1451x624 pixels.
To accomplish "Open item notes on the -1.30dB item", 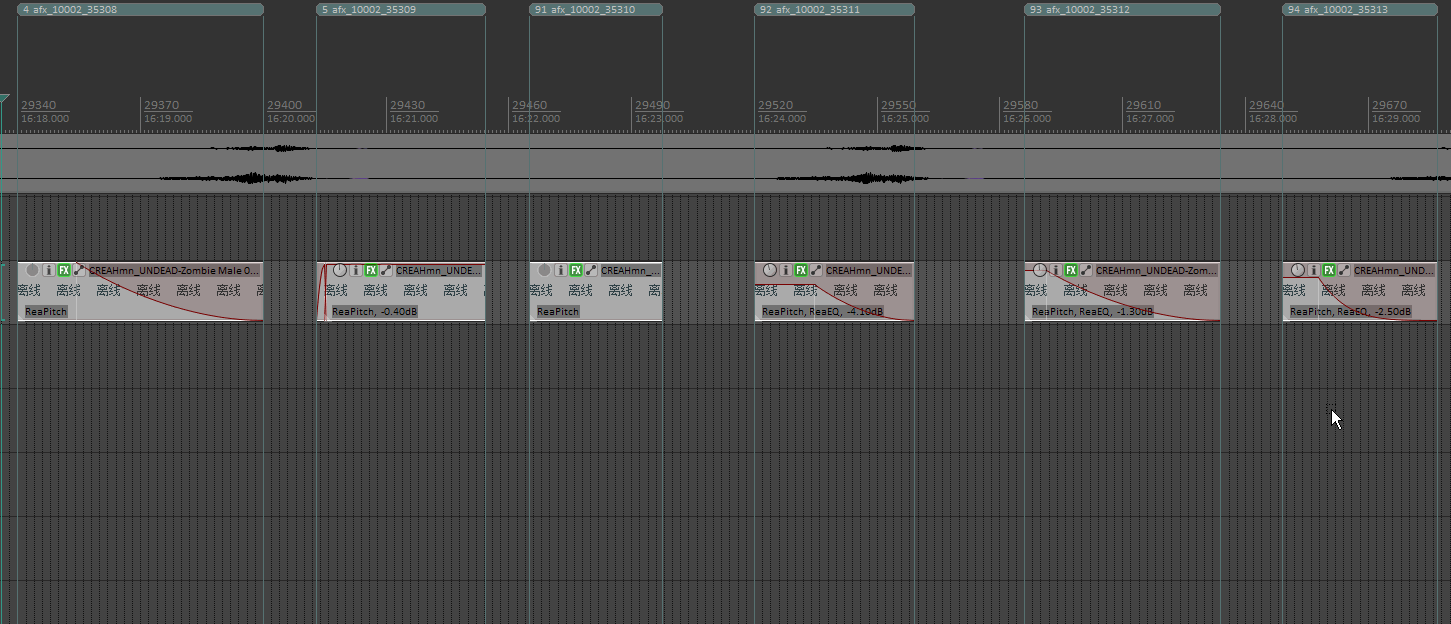I will [1056, 270].
